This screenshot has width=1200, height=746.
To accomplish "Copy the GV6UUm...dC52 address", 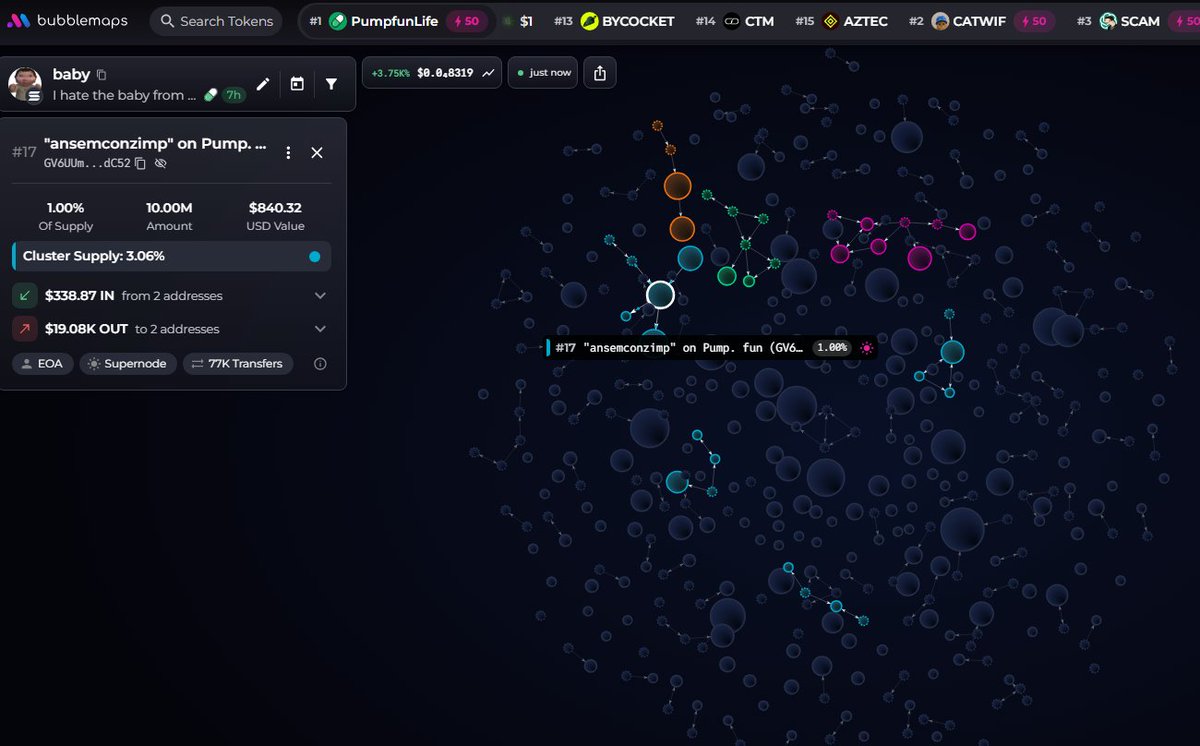I will [x=141, y=163].
